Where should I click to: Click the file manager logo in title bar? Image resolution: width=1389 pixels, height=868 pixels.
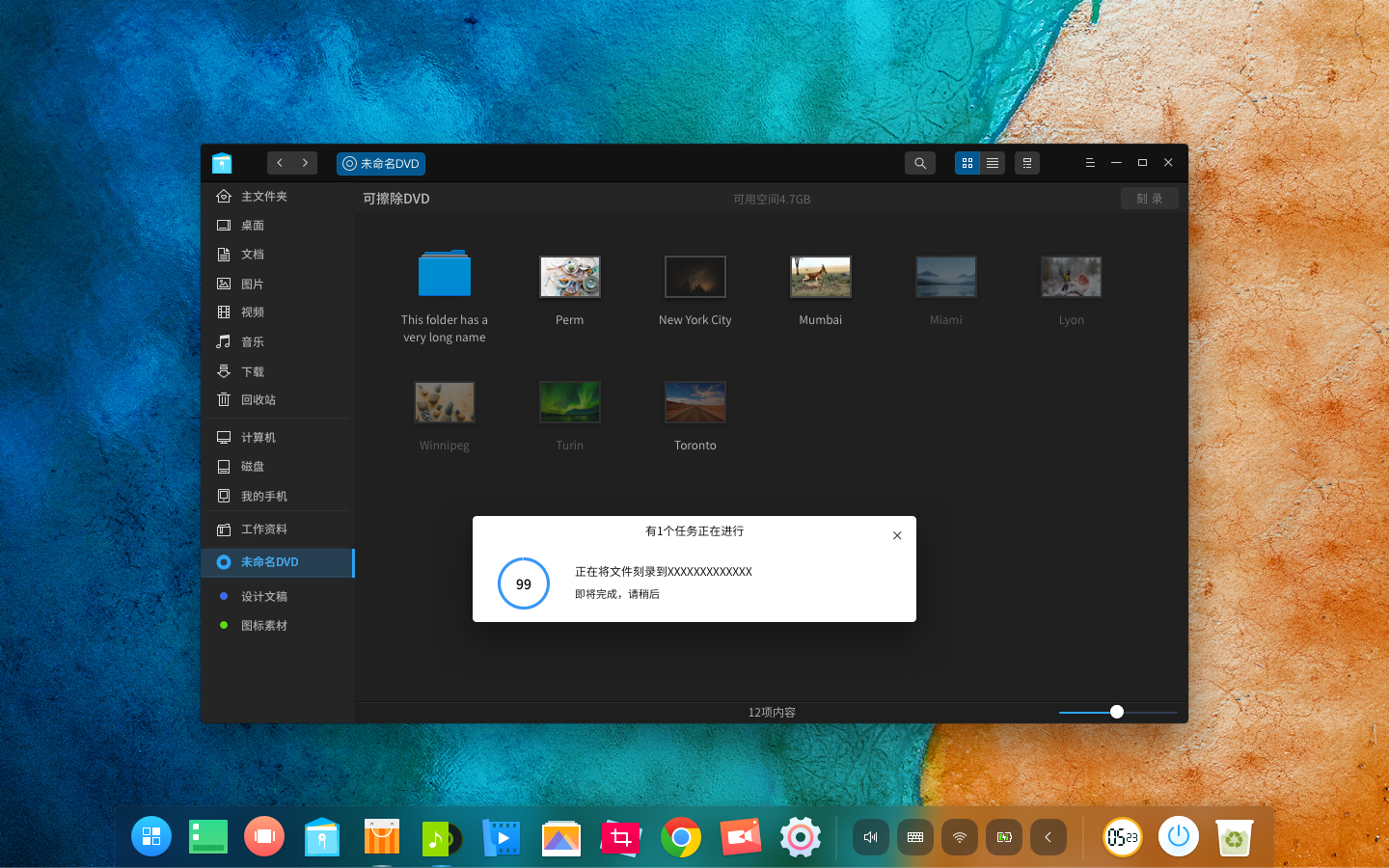pos(223,162)
